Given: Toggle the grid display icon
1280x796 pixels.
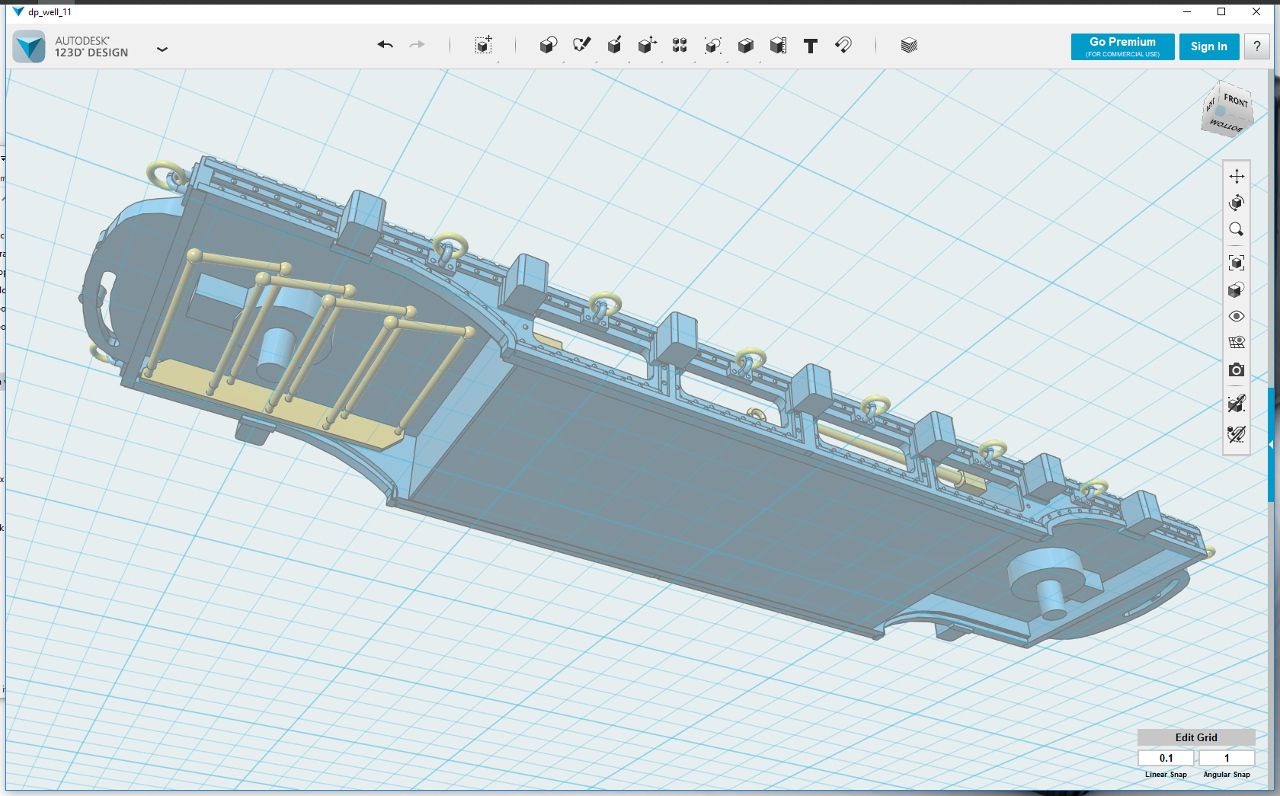Looking at the screenshot, I should 1236,343.
